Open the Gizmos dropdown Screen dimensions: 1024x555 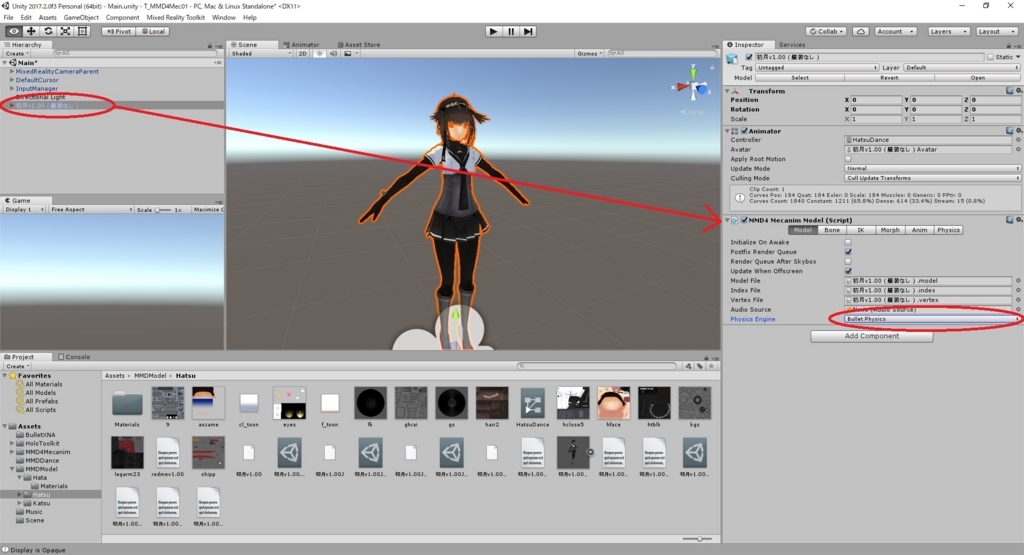pos(590,54)
